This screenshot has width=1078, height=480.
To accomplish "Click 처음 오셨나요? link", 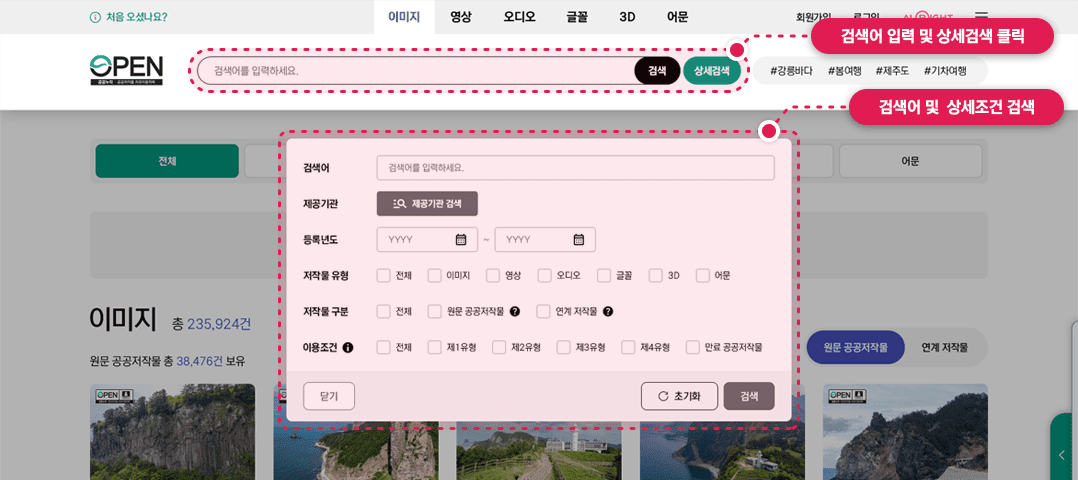I will click(x=137, y=17).
